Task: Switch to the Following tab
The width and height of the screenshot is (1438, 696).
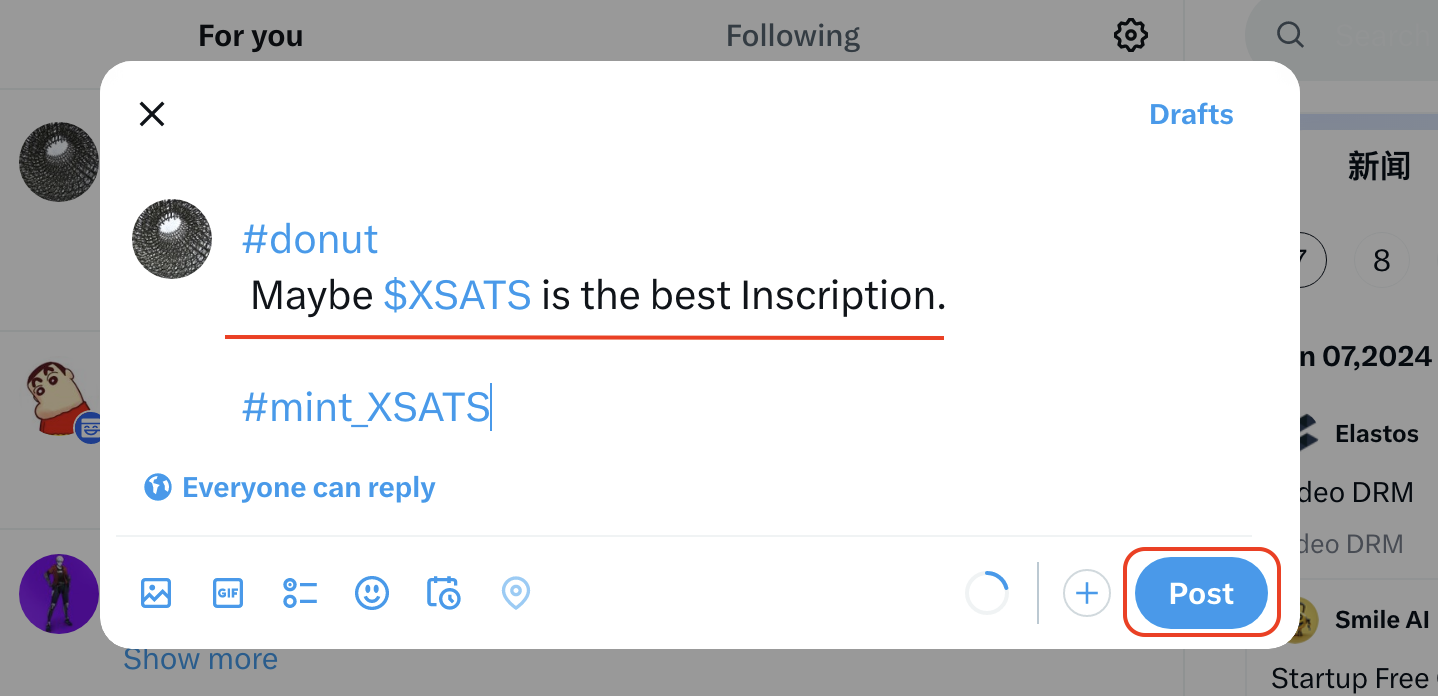Action: [792, 37]
